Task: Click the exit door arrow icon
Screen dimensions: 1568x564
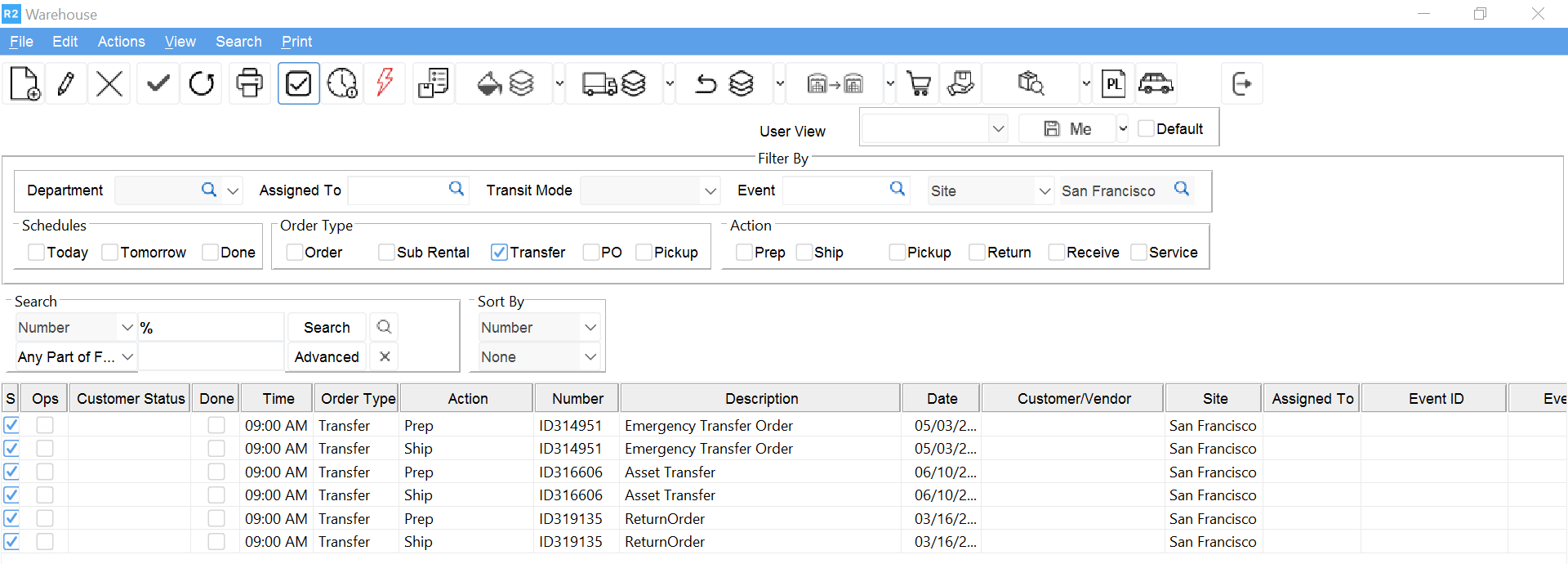Action: click(1241, 83)
